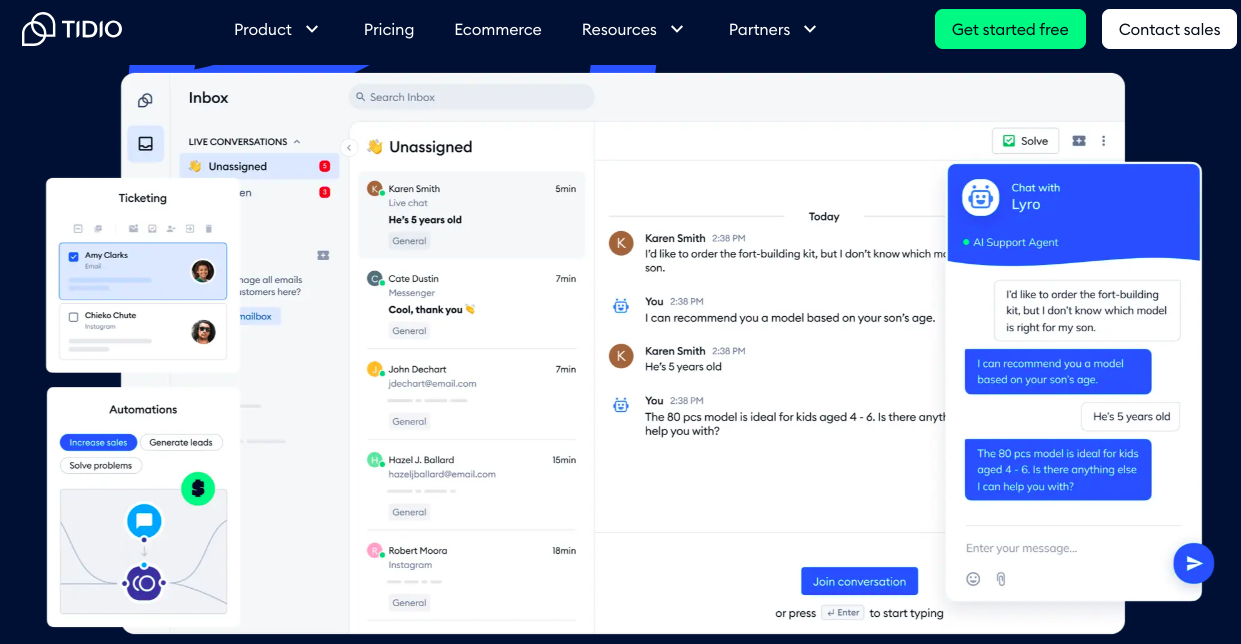The height and width of the screenshot is (644, 1241).
Task: Click the send message icon in Lyro chat
Action: pos(1193,563)
